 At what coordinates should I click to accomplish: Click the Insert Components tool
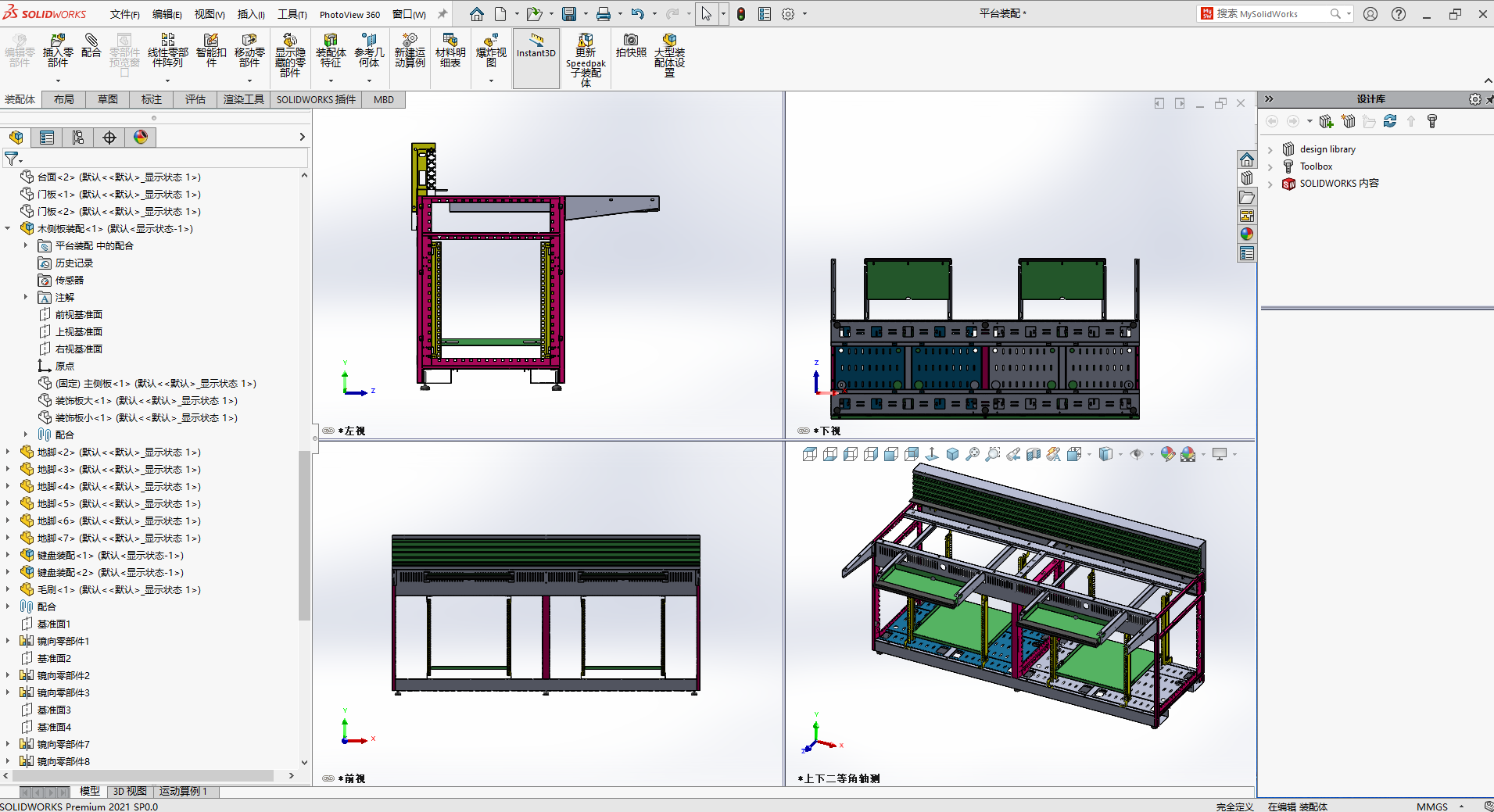click(x=58, y=51)
